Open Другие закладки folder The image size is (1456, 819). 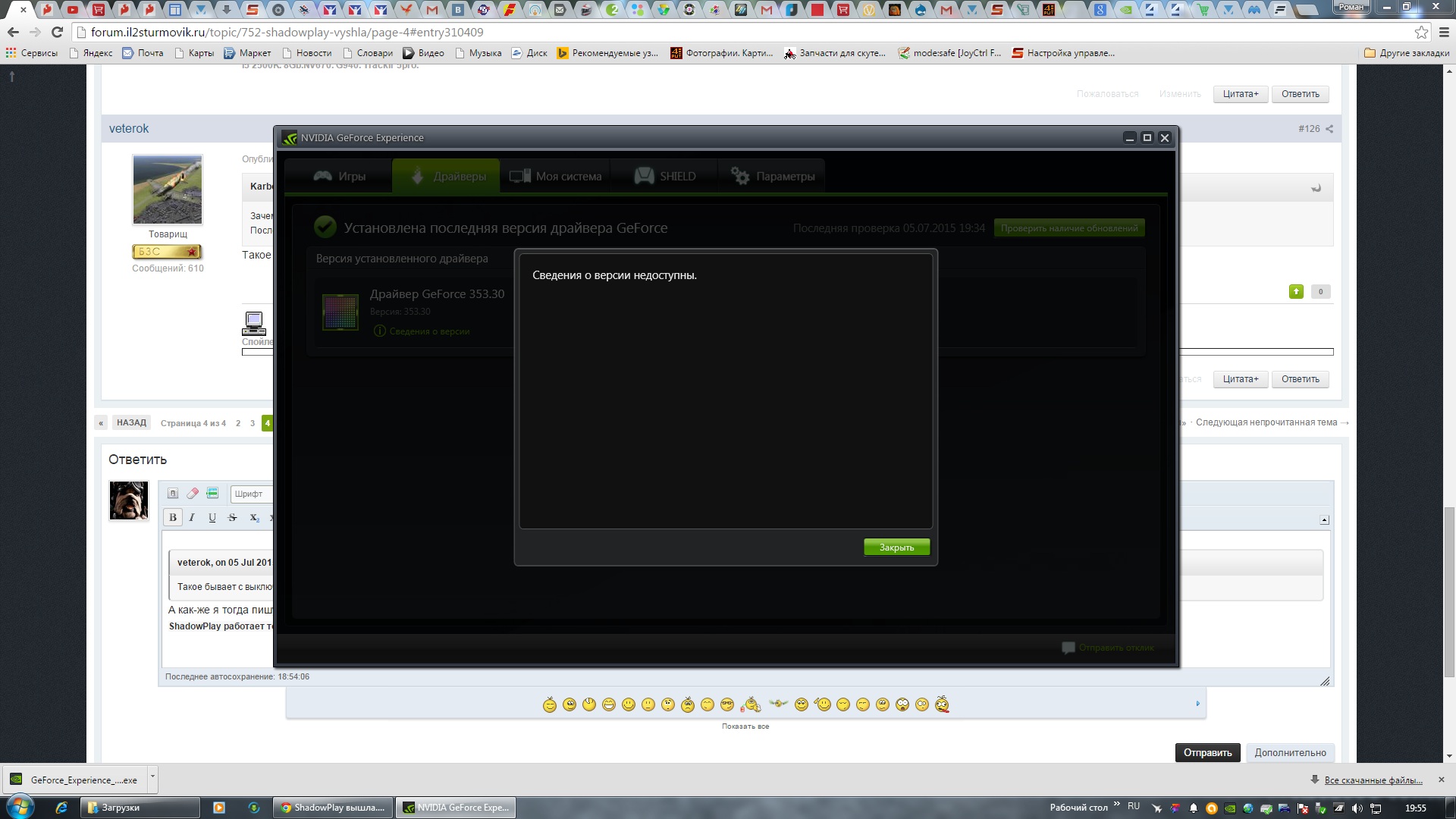coord(1407,53)
